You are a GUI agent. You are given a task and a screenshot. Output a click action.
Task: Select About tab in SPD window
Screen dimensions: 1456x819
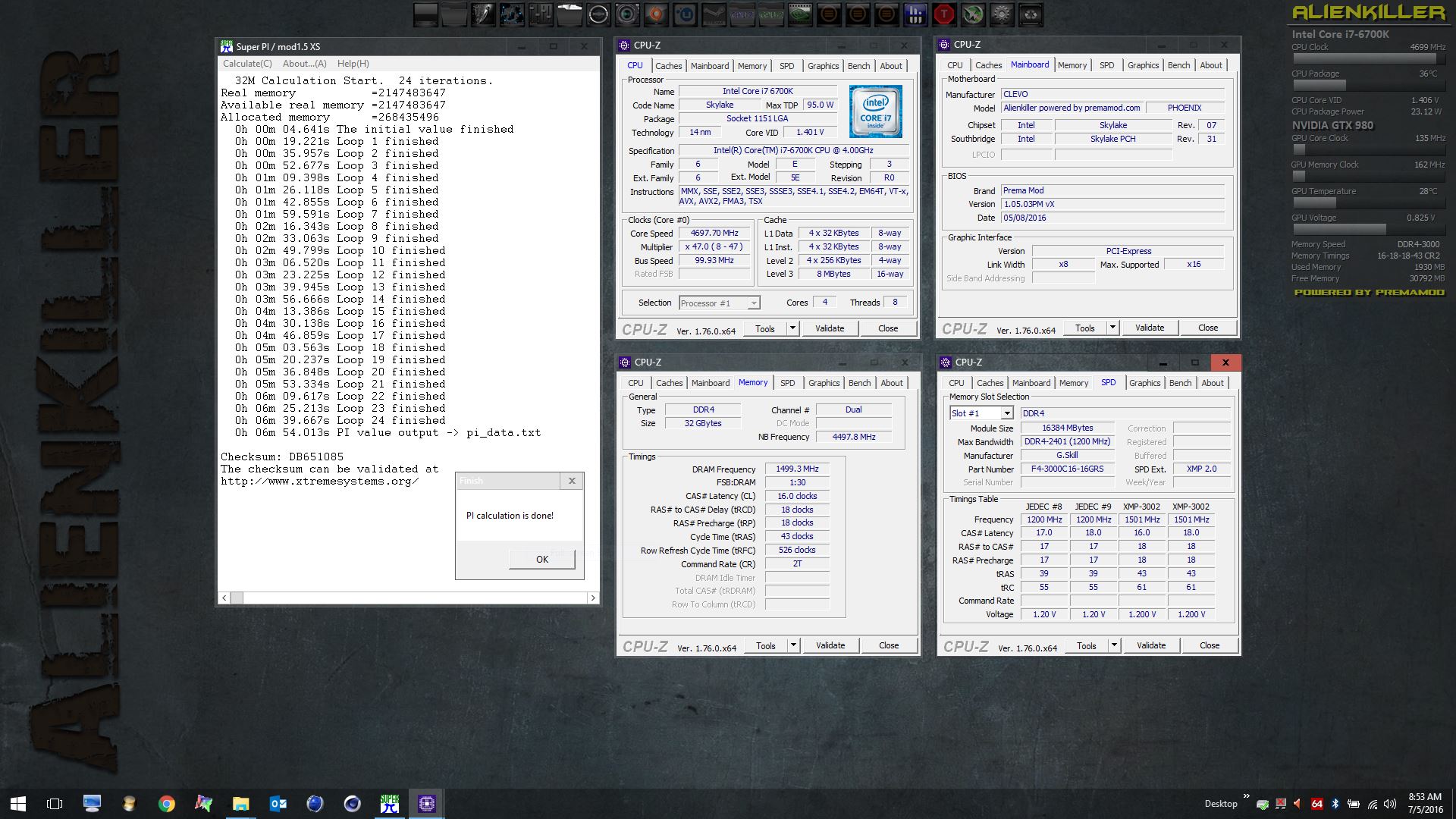coord(1212,383)
